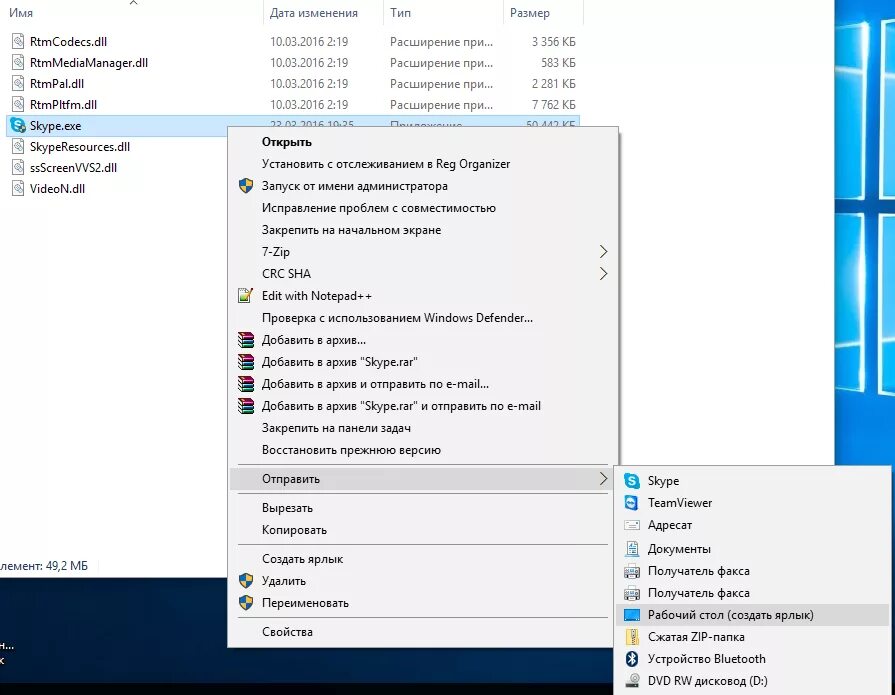Click the Документы document icon
The image size is (895, 695).
click(x=632, y=548)
